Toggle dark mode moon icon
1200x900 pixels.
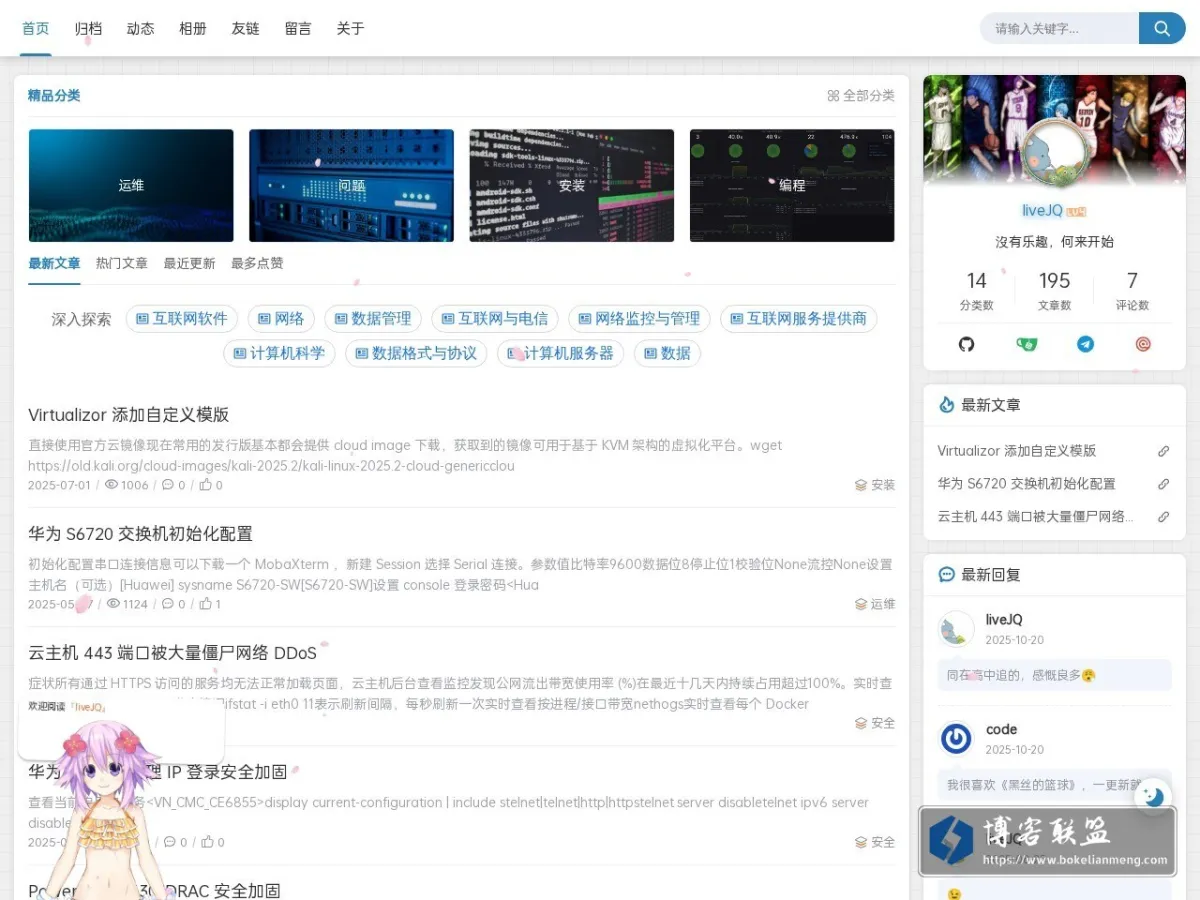1154,795
